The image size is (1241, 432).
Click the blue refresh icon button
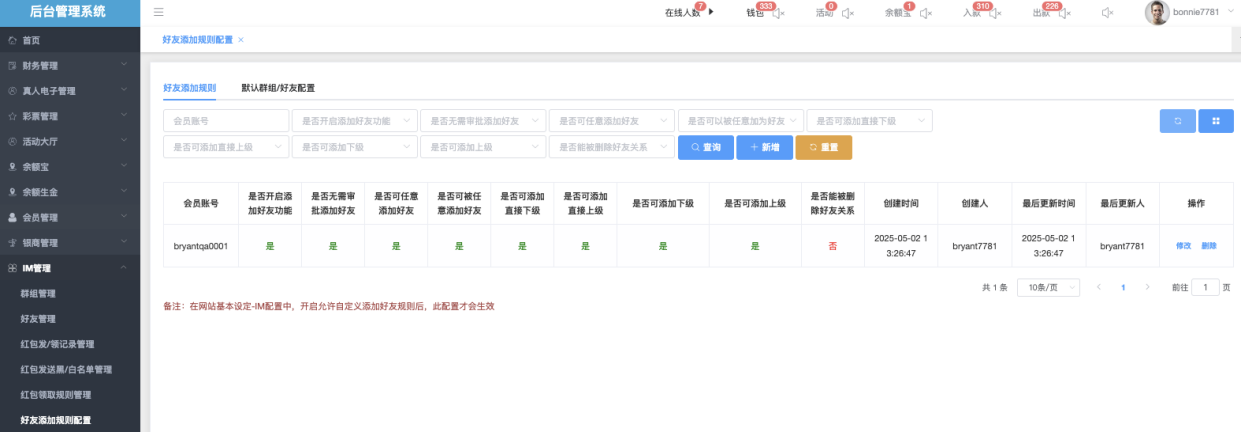[1177, 121]
